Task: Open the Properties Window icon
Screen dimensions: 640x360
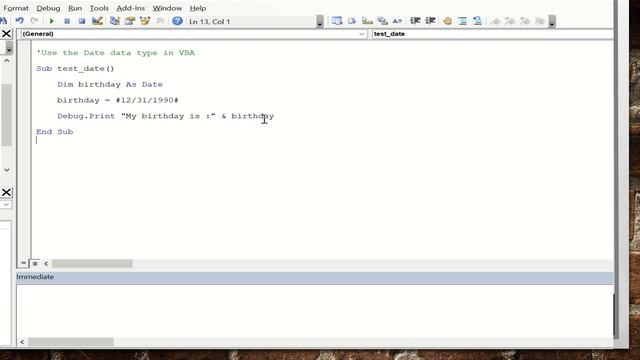Action: click(x=130, y=21)
